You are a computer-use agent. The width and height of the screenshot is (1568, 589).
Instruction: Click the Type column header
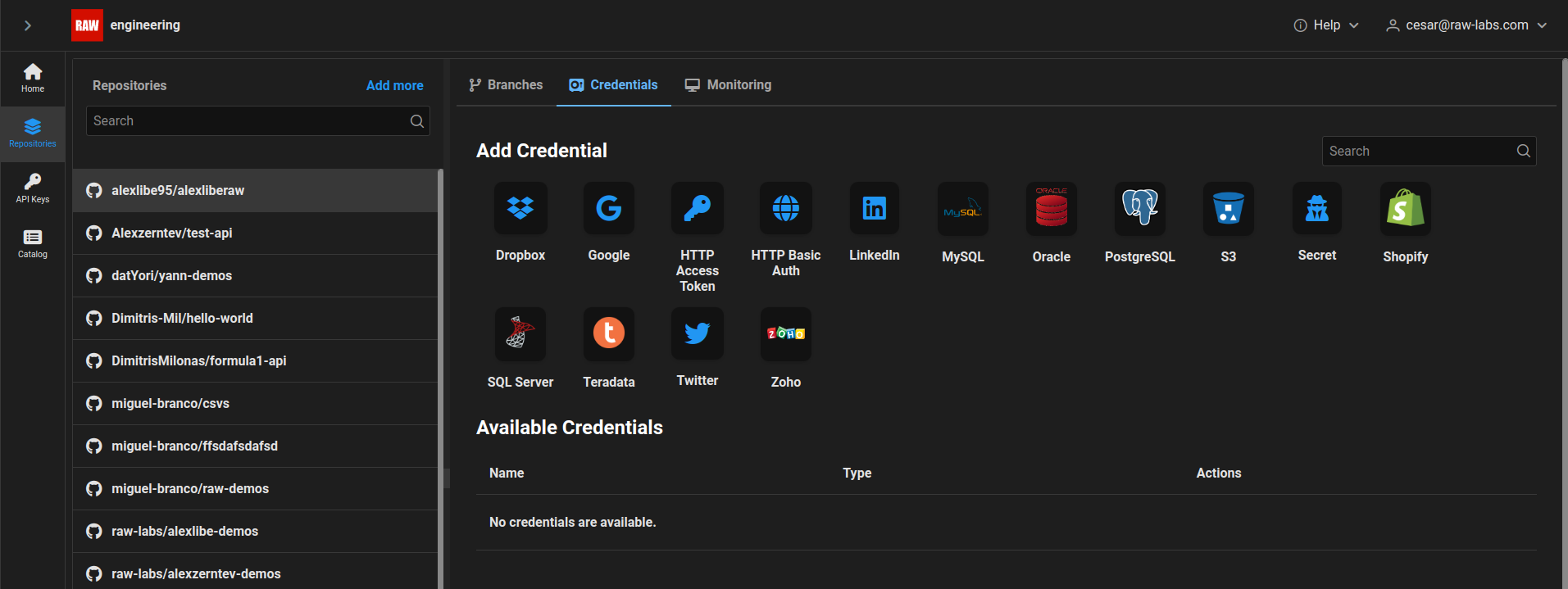click(x=857, y=473)
